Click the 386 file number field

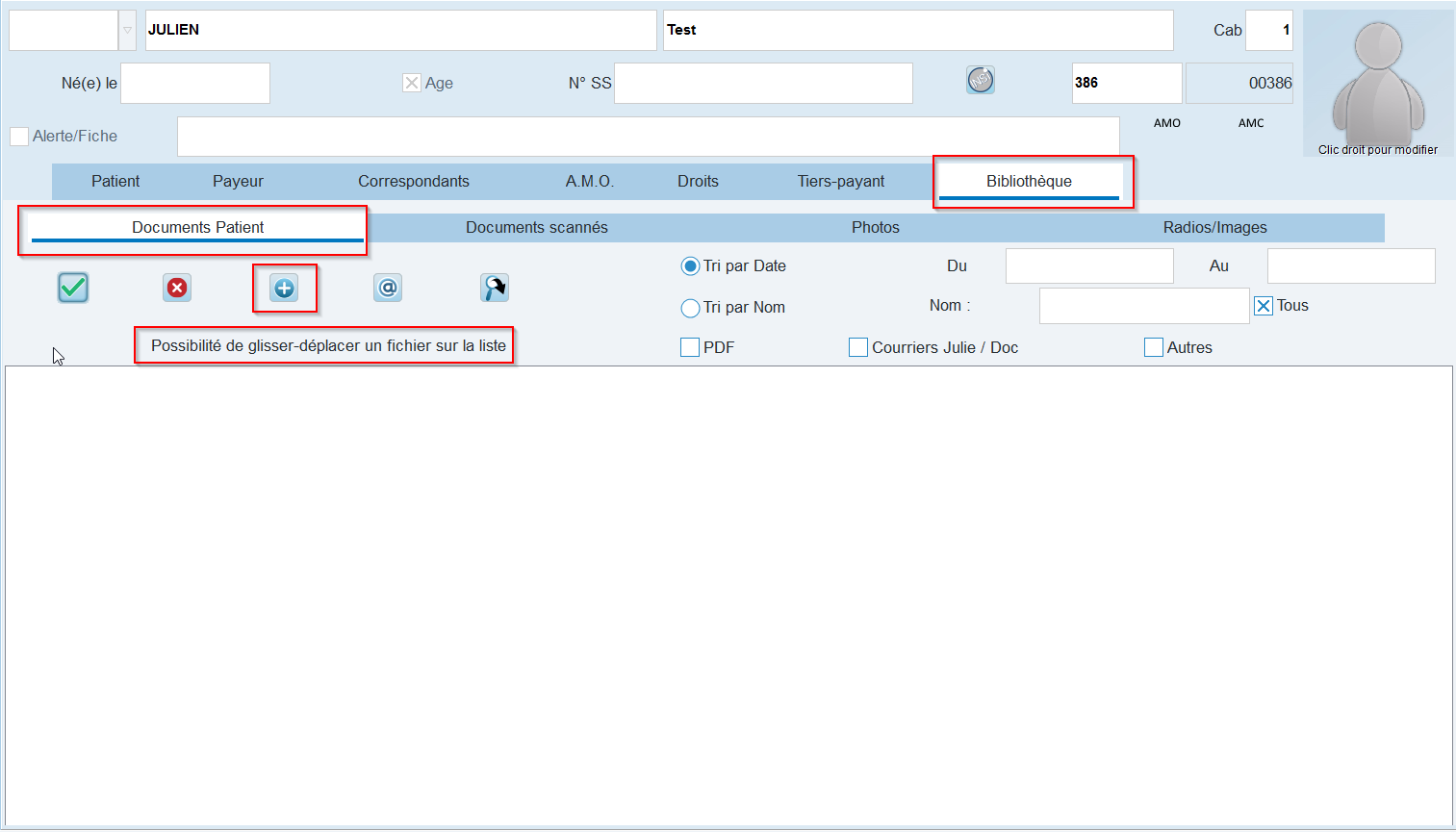pyautogui.click(x=1127, y=84)
